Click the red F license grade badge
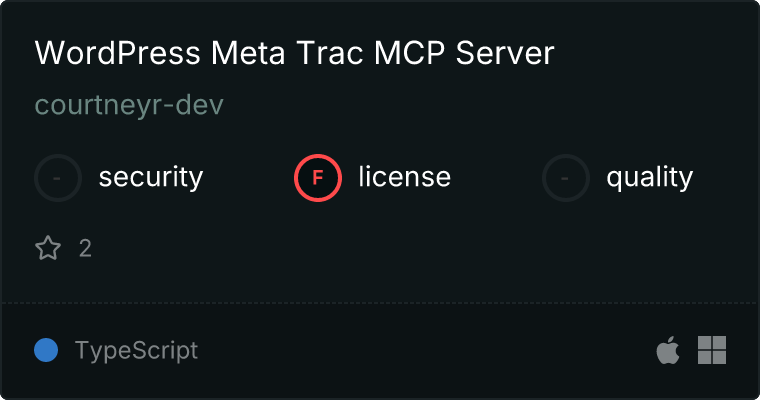This screenshot has width=760, height=400. (318, 178)
